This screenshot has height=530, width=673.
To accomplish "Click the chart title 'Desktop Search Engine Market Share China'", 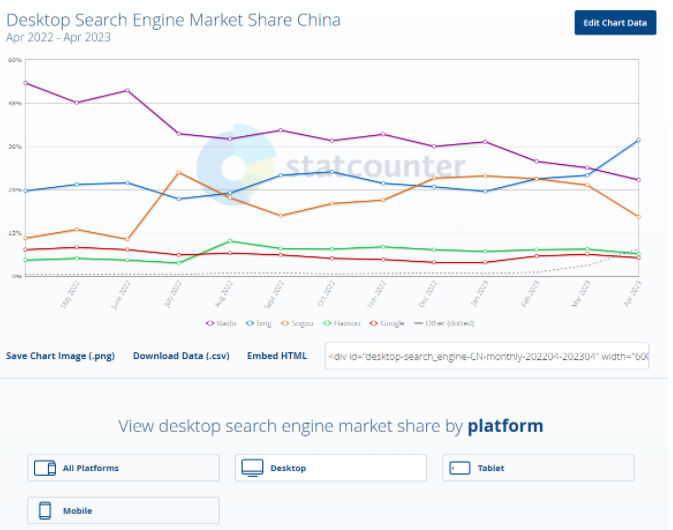I will [175, 20].
